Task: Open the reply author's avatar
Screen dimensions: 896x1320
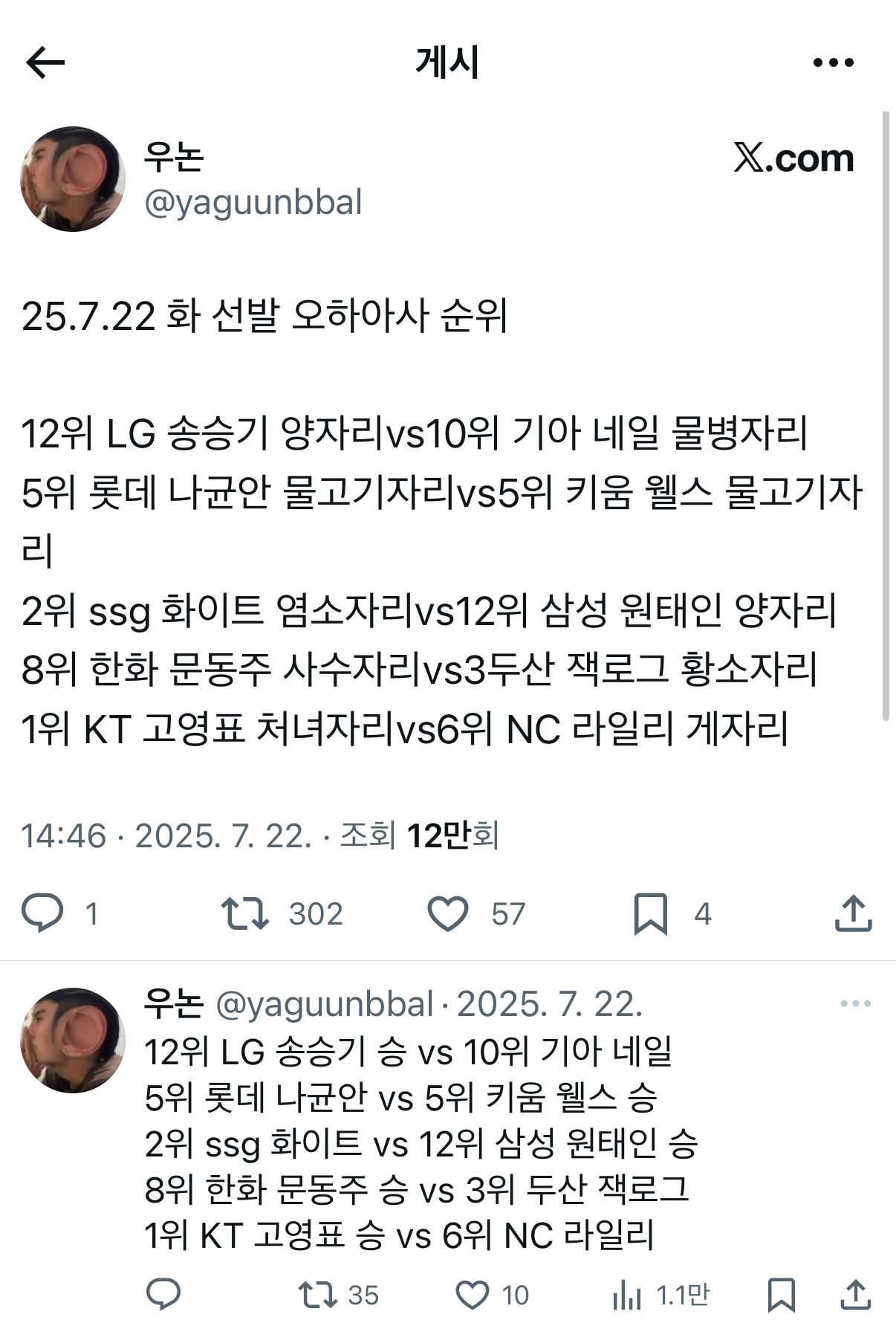Action: click(73, 1040)
